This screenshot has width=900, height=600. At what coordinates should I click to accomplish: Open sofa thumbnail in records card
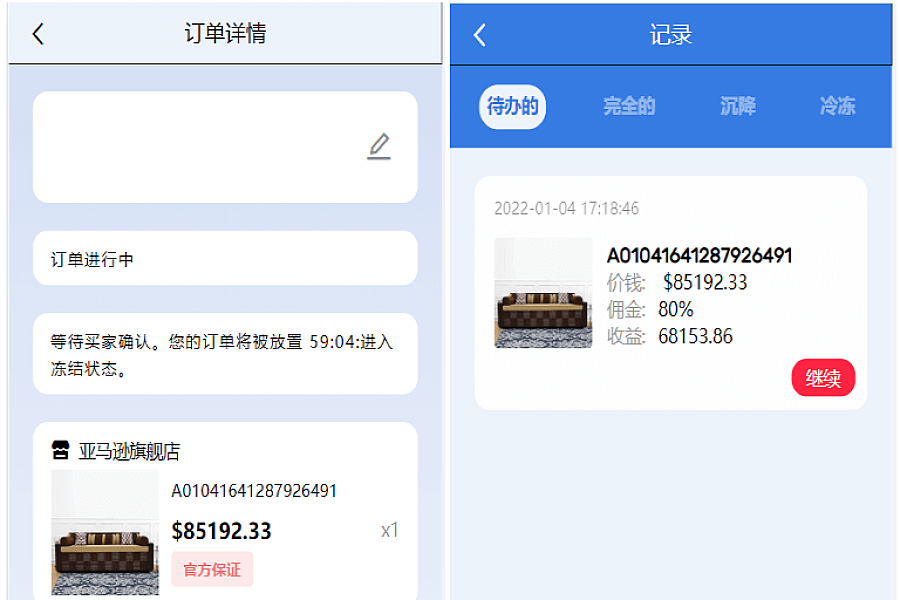[x=543, y=293]
